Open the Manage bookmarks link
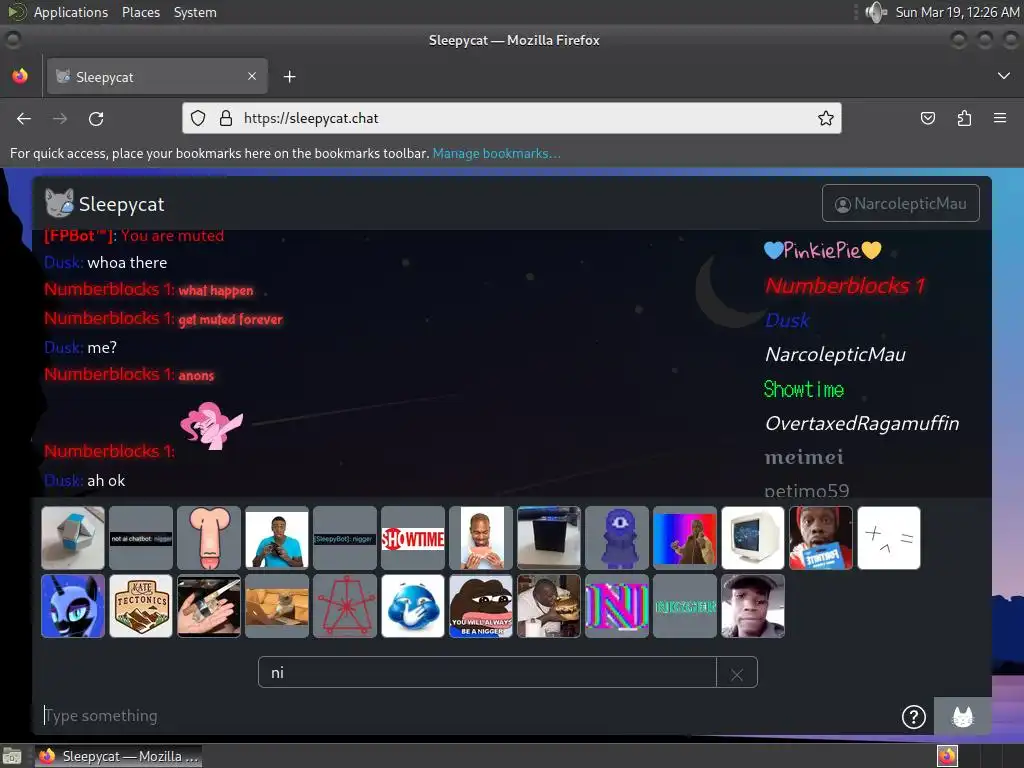Viewport: 1024px width, 768px height. 496,153
